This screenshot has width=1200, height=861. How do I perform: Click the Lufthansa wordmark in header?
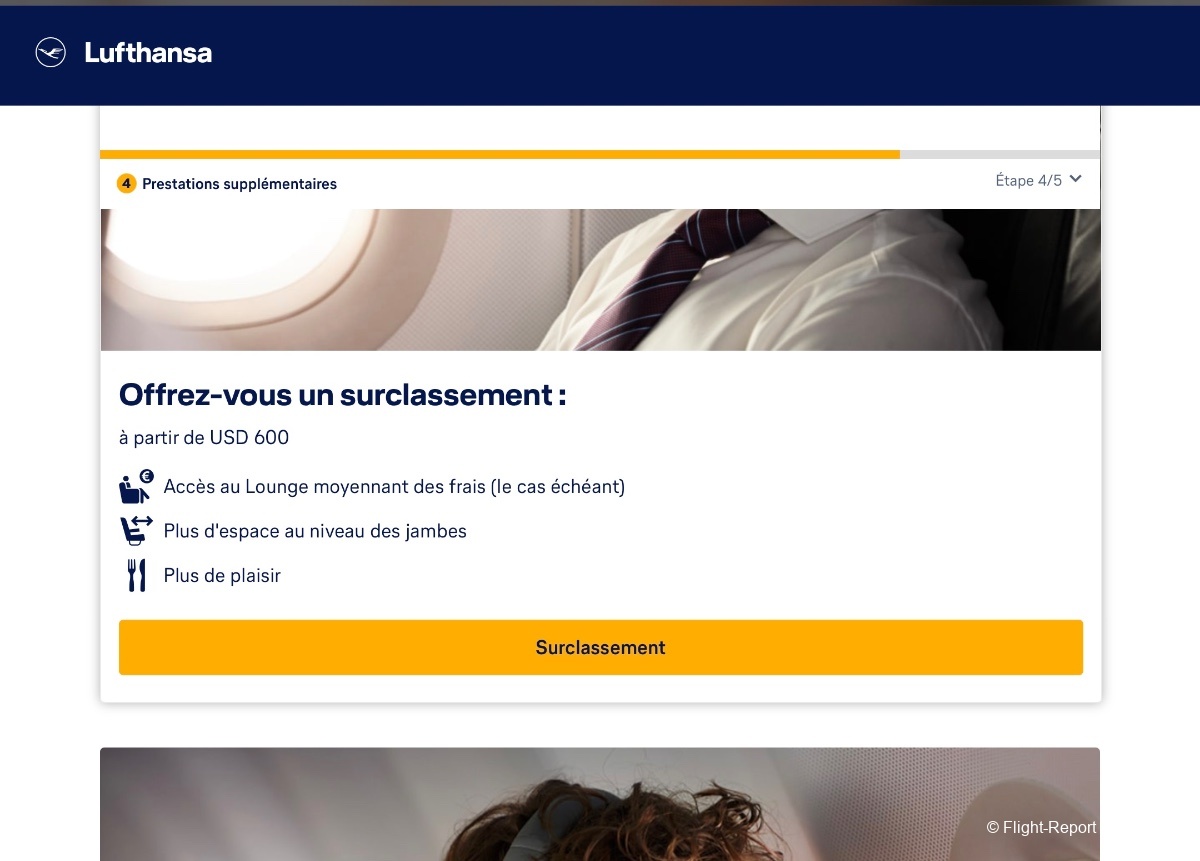[148, 53]
